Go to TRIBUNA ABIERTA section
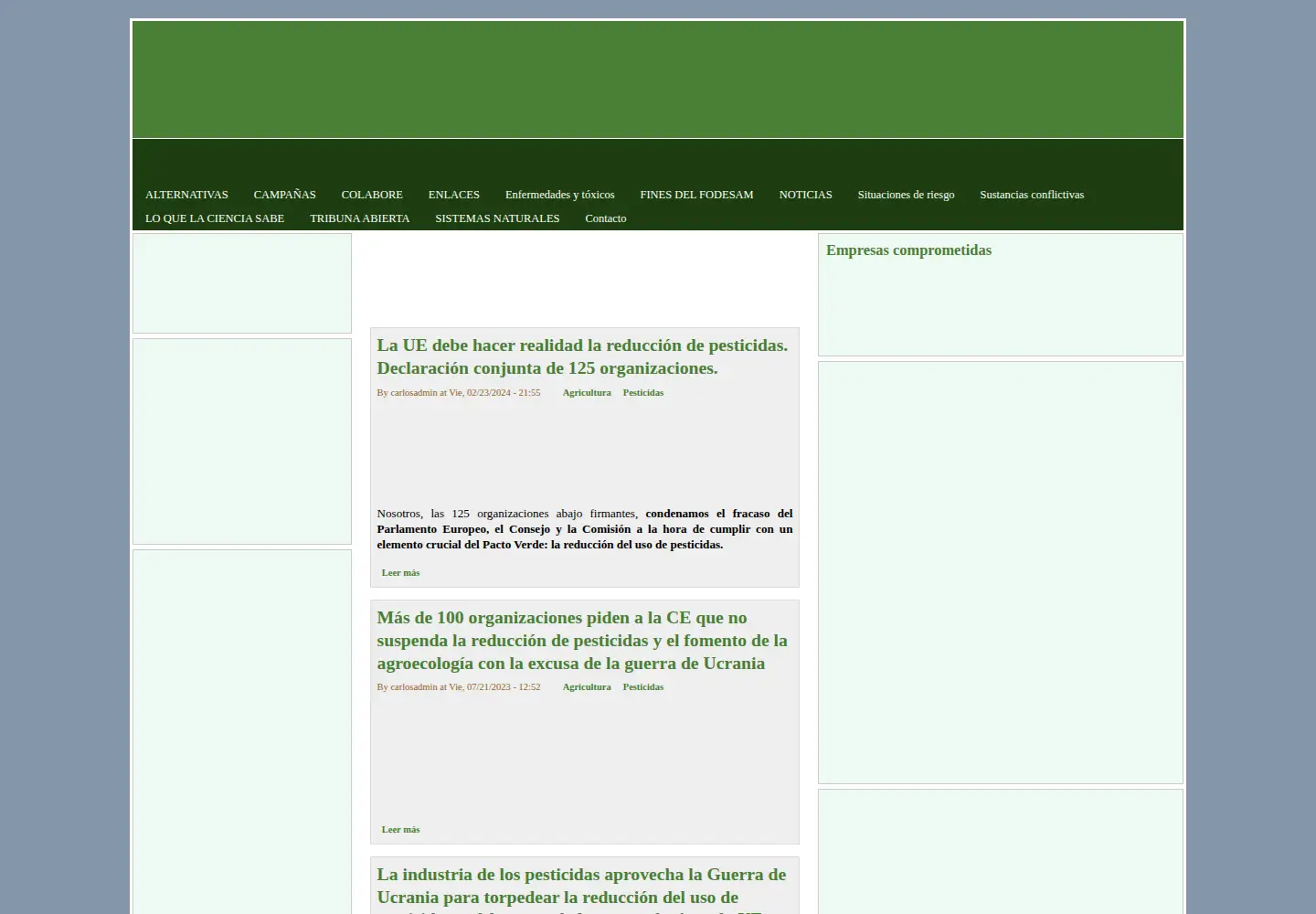 tap(359, 218)
